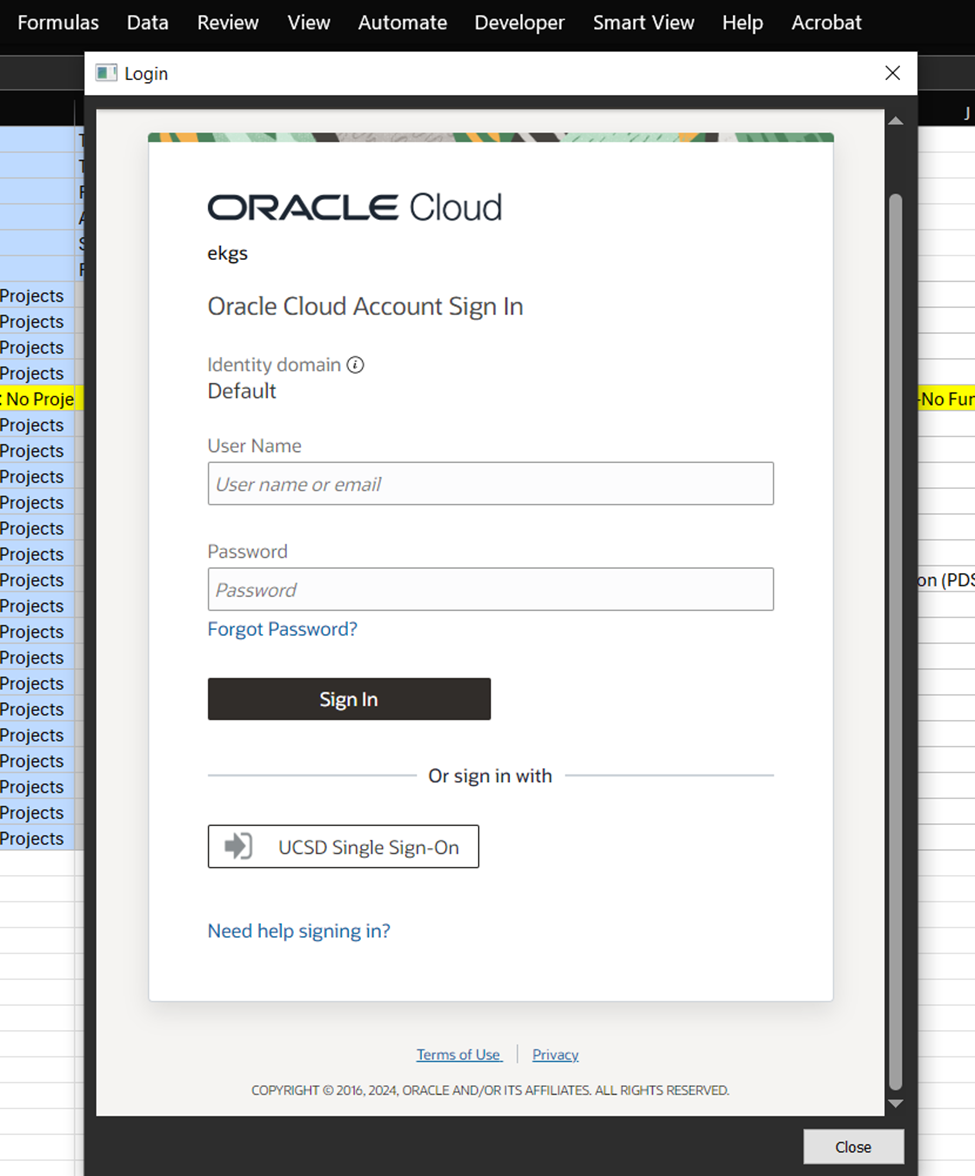Open the Need help signing in link
Viewport: 975px width, 1176px height.
click(x=298, y=931)
